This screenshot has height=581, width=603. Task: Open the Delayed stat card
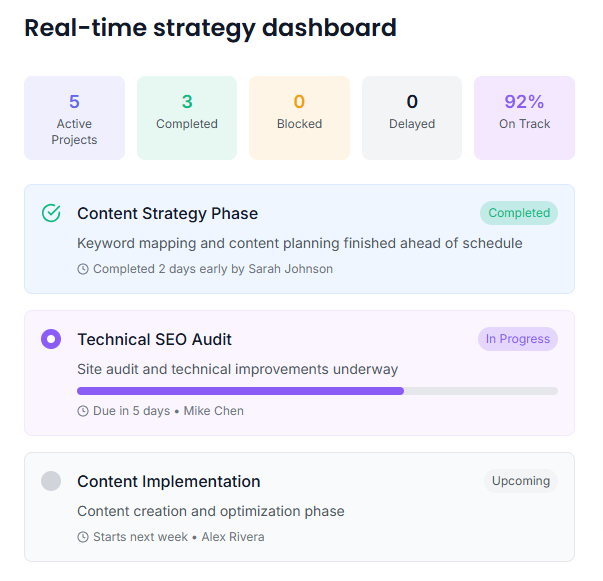[412, 118]
